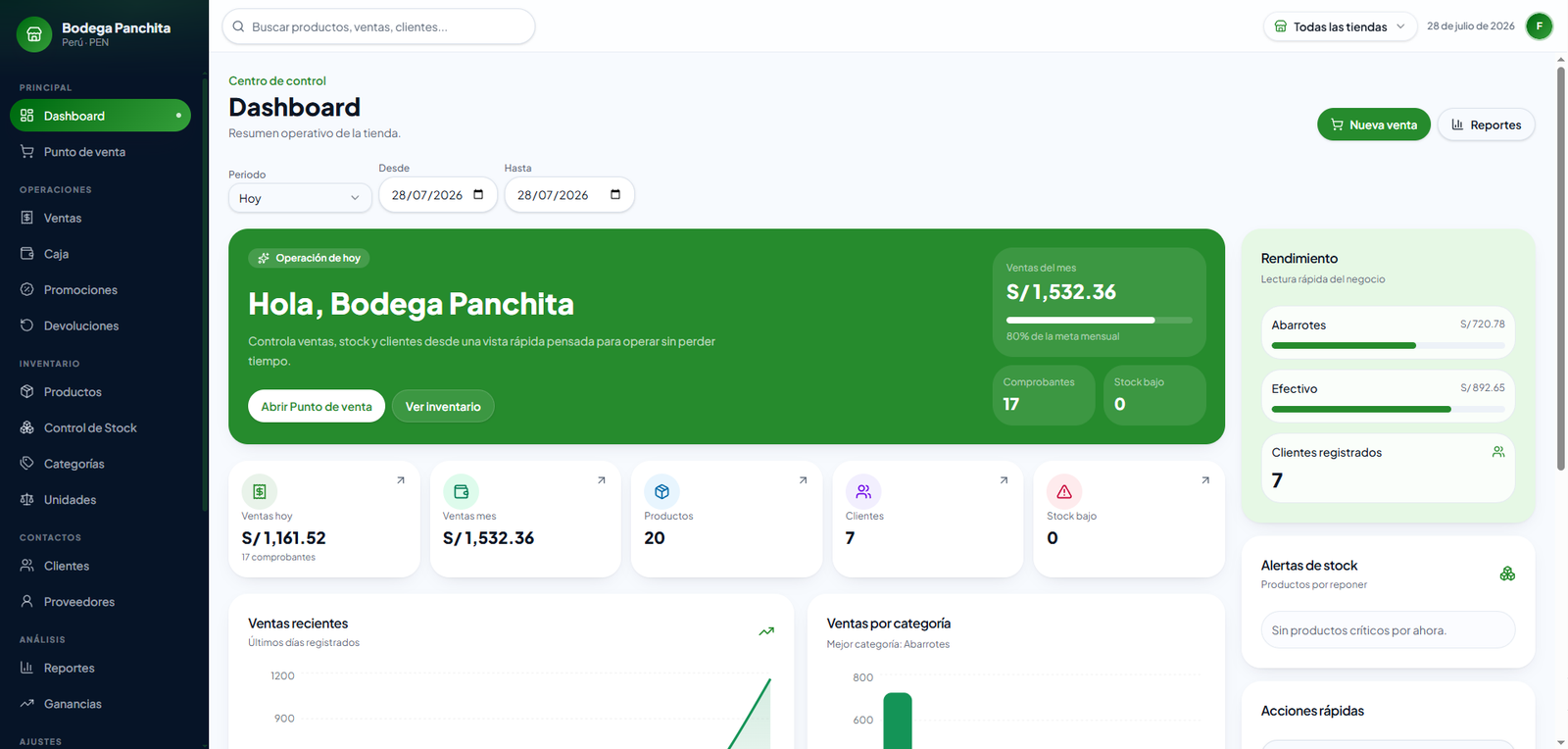The image size is (1568, 749).
Task: Open the Todas las tiendas store selector
Action: [1341, 26]
